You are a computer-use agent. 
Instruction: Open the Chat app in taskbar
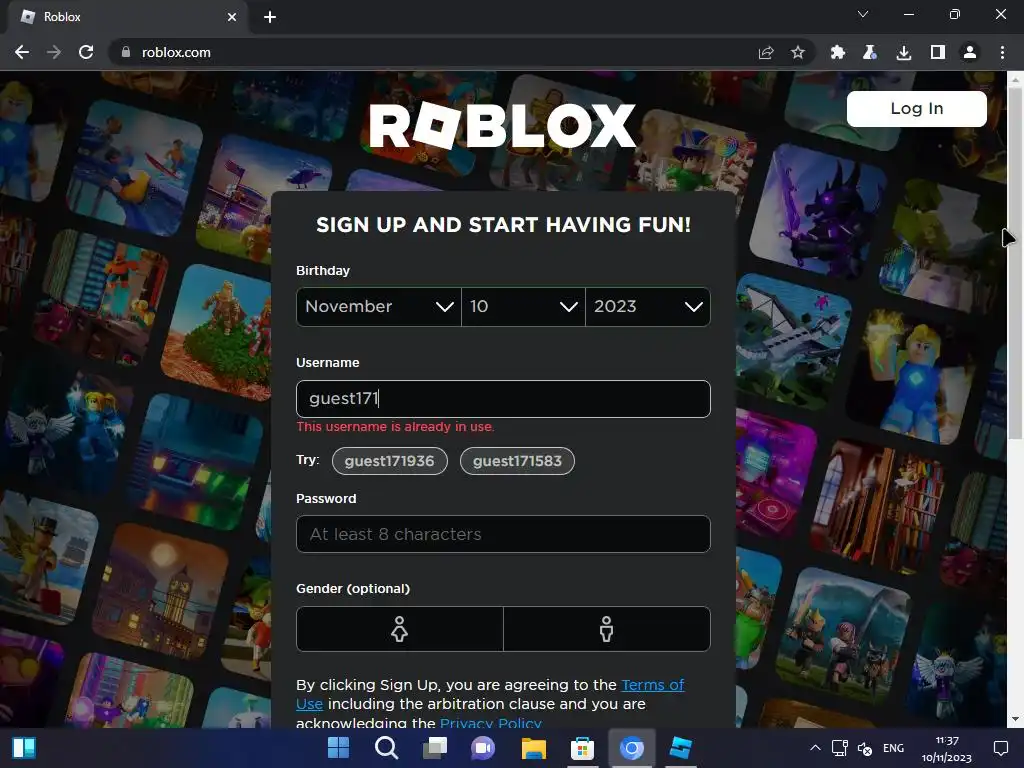pyautogui.click(x=483, y=747)
